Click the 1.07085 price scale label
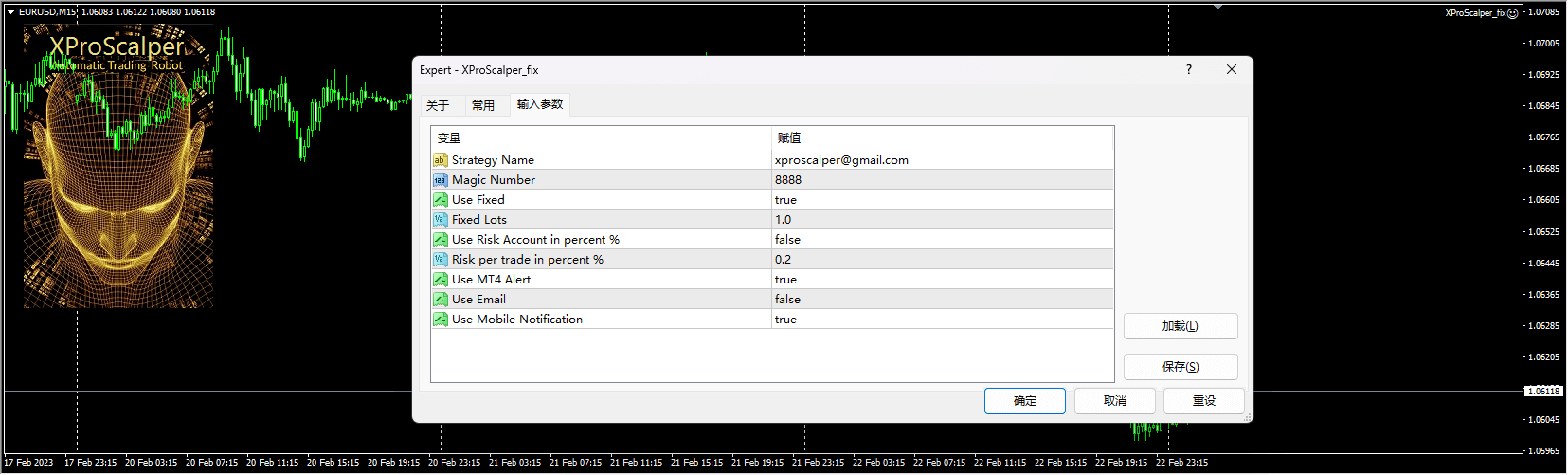This screenshot has width=1568, height=475. pos(1544,12)
